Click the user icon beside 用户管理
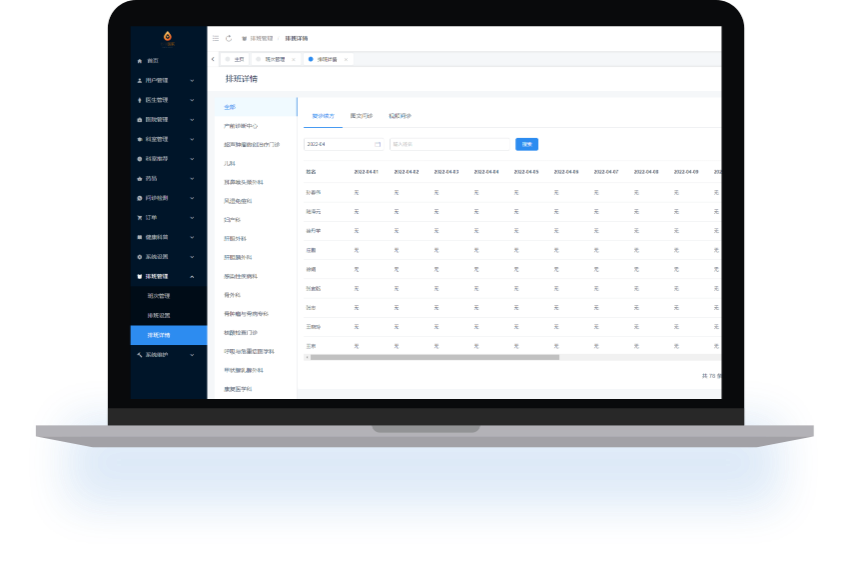848x572 pixels. [139, 80]
